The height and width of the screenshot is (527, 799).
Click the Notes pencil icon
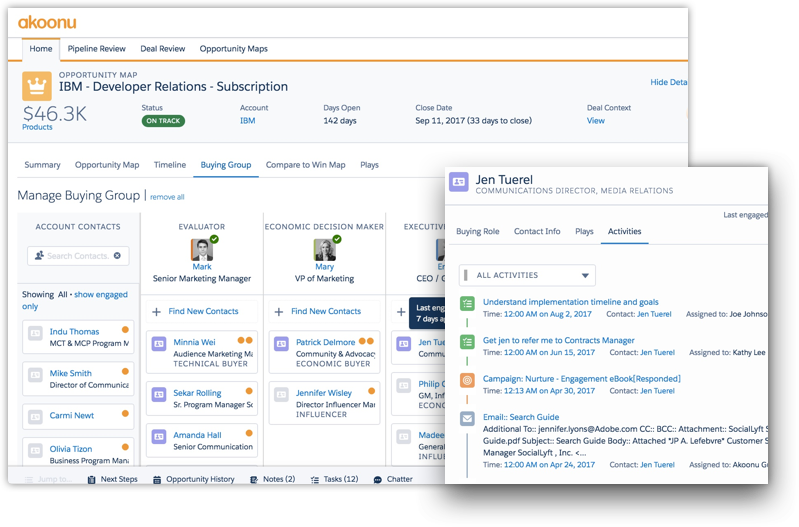coord(254,480)
